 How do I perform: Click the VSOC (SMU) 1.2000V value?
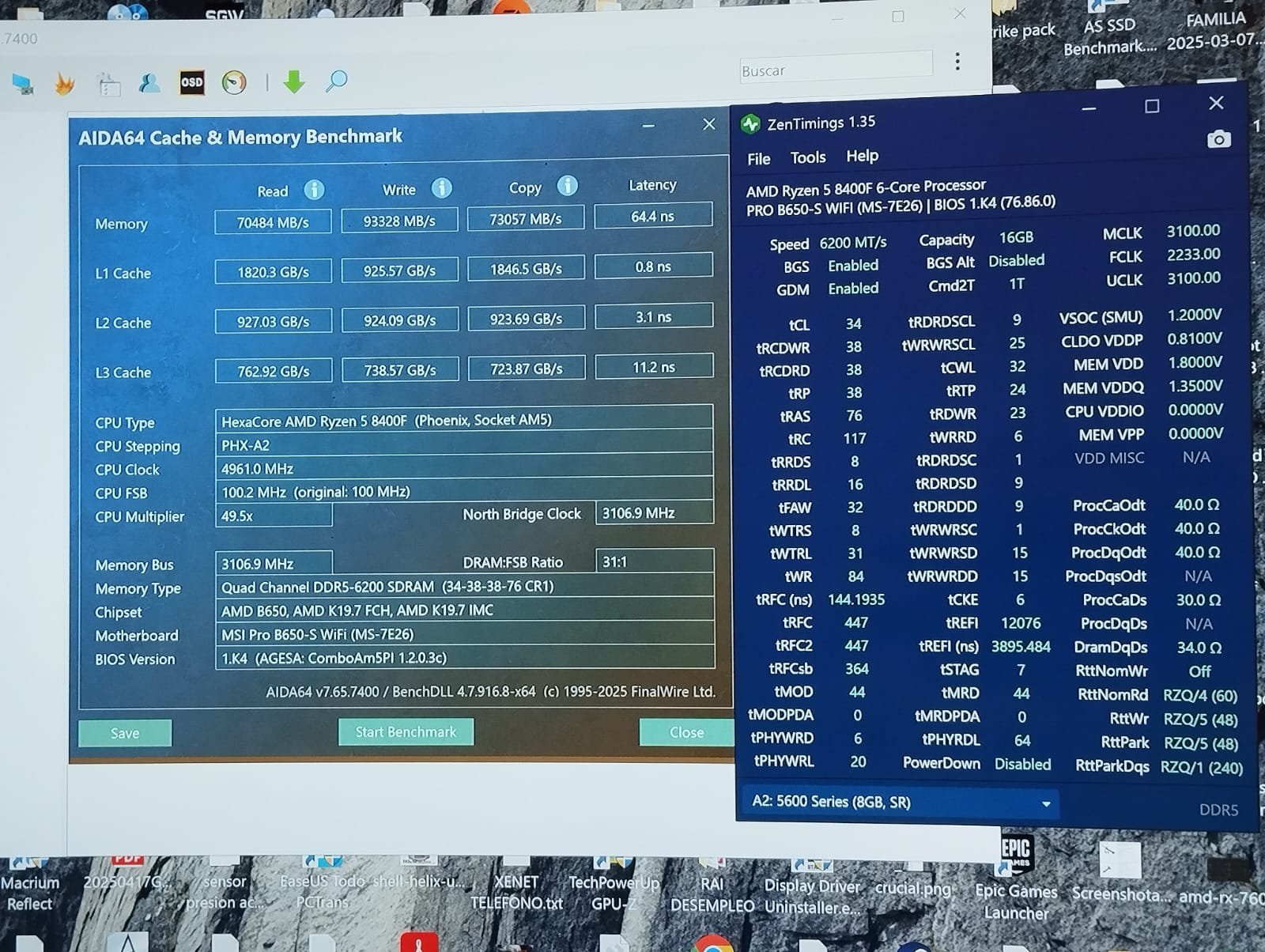(1194, 315)
